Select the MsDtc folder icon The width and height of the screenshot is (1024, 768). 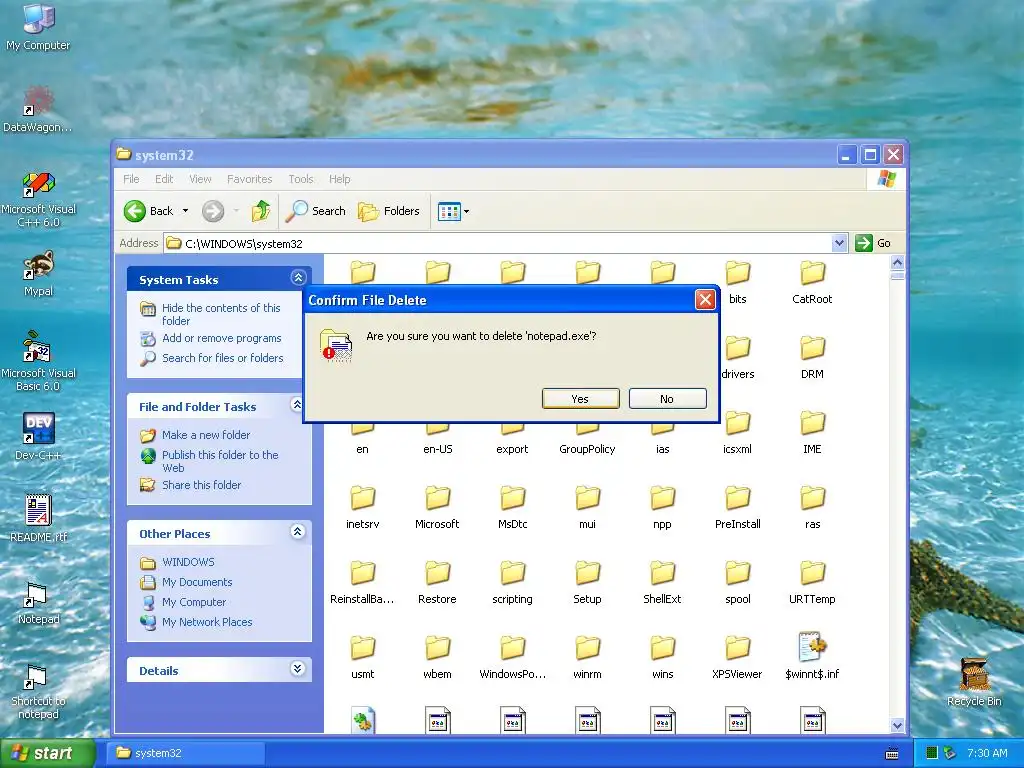click(513, 498)
